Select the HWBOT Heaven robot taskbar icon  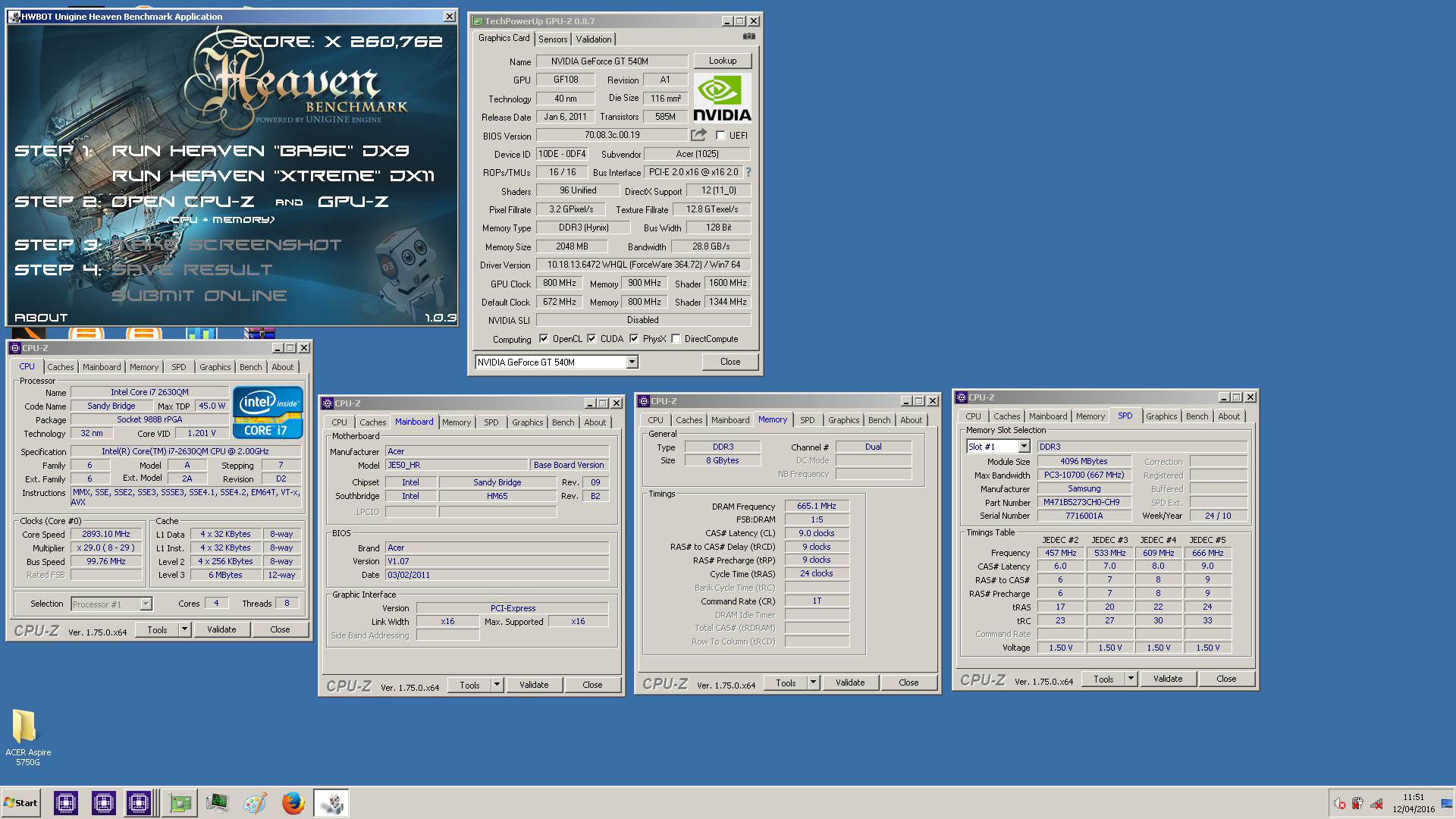coord(331,803)
